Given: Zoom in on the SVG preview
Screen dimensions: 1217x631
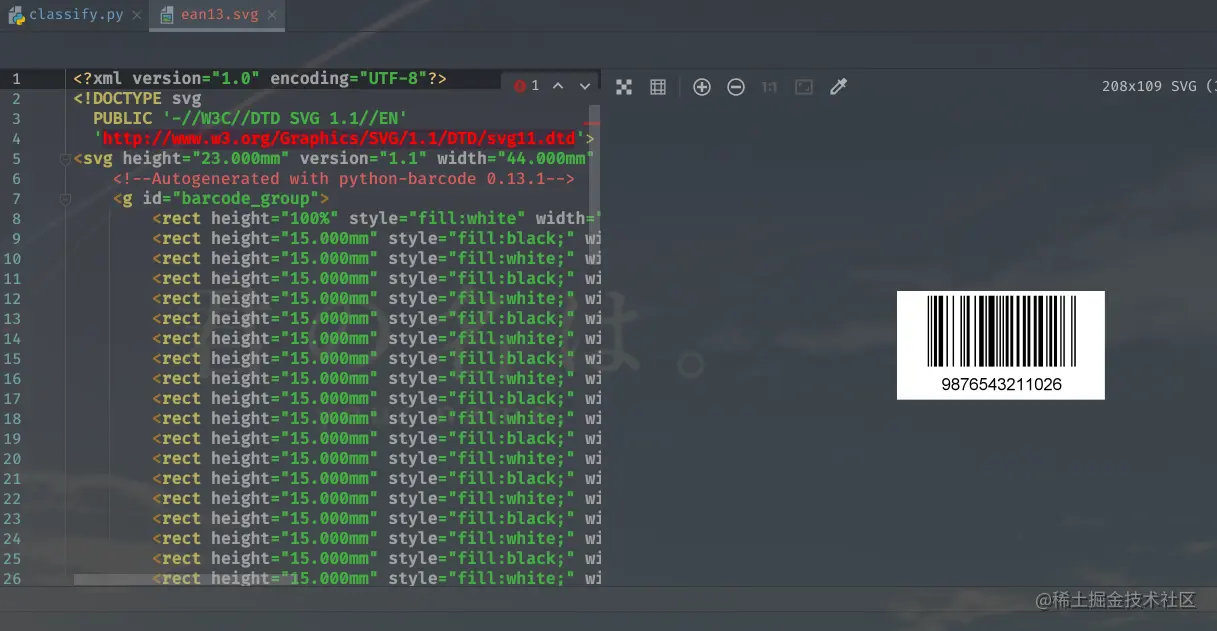Looking at the screenshot, I should coord(702,87).
